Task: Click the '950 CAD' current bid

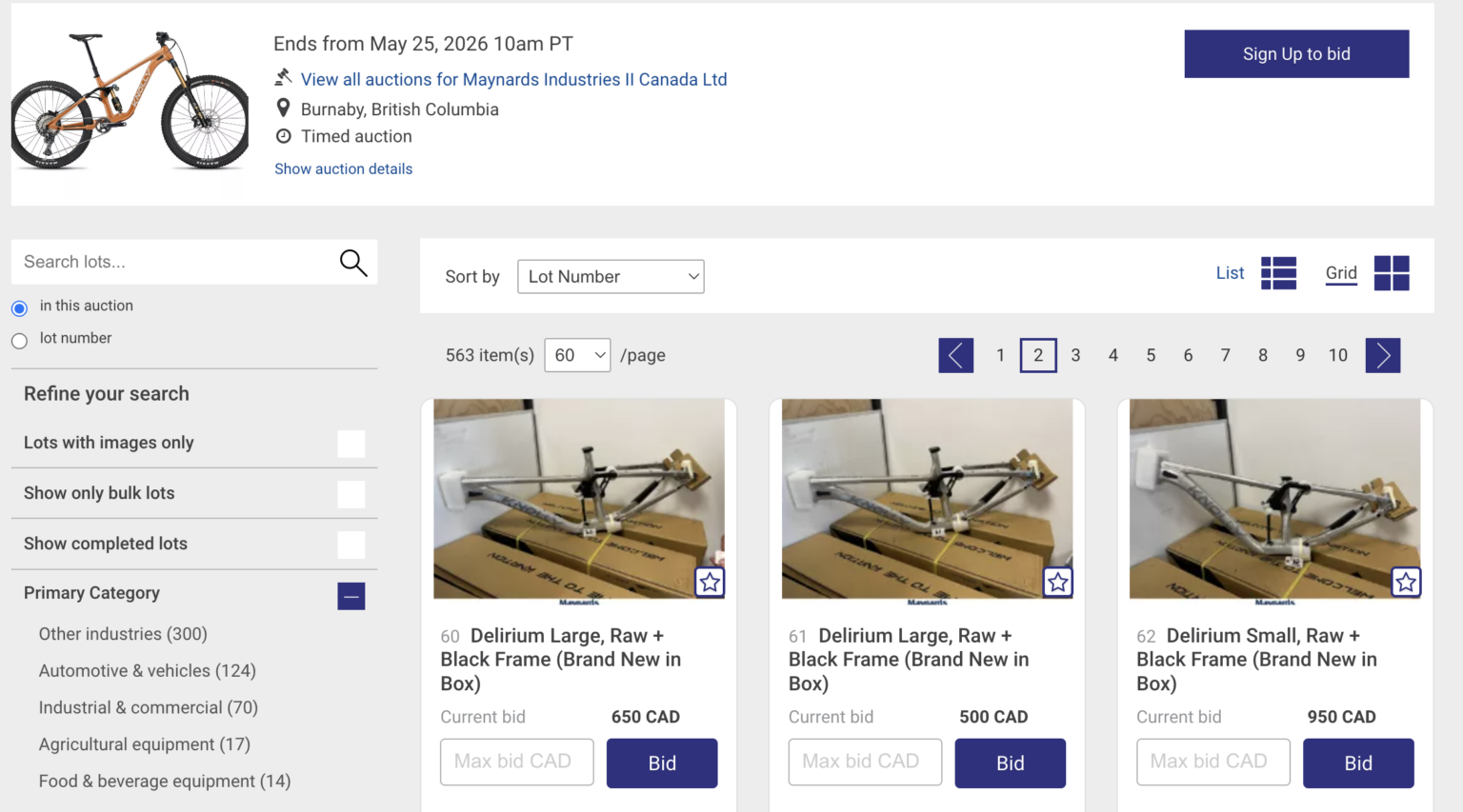Action: point(1342,717)
